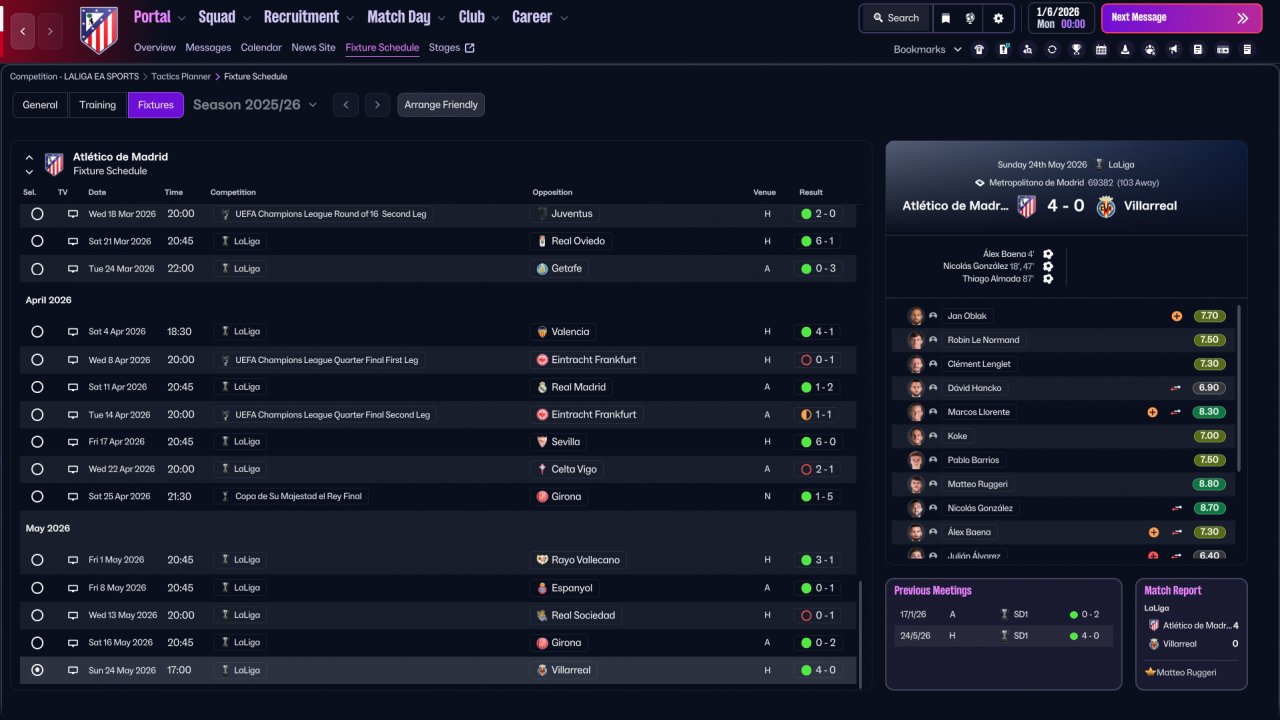Click the orange plus icon on Jan Oblak row

(x=1177, y=316)
